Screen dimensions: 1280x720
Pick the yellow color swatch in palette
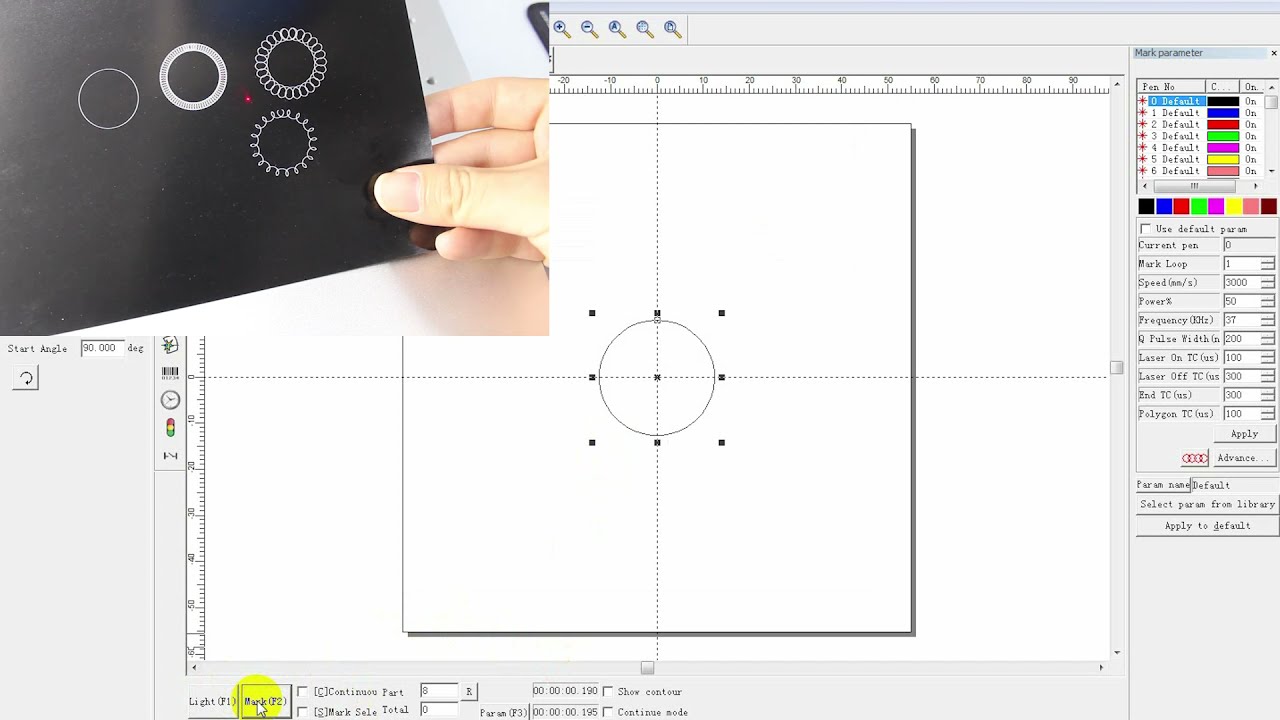pyautogui.click(x=1234, y=206)
